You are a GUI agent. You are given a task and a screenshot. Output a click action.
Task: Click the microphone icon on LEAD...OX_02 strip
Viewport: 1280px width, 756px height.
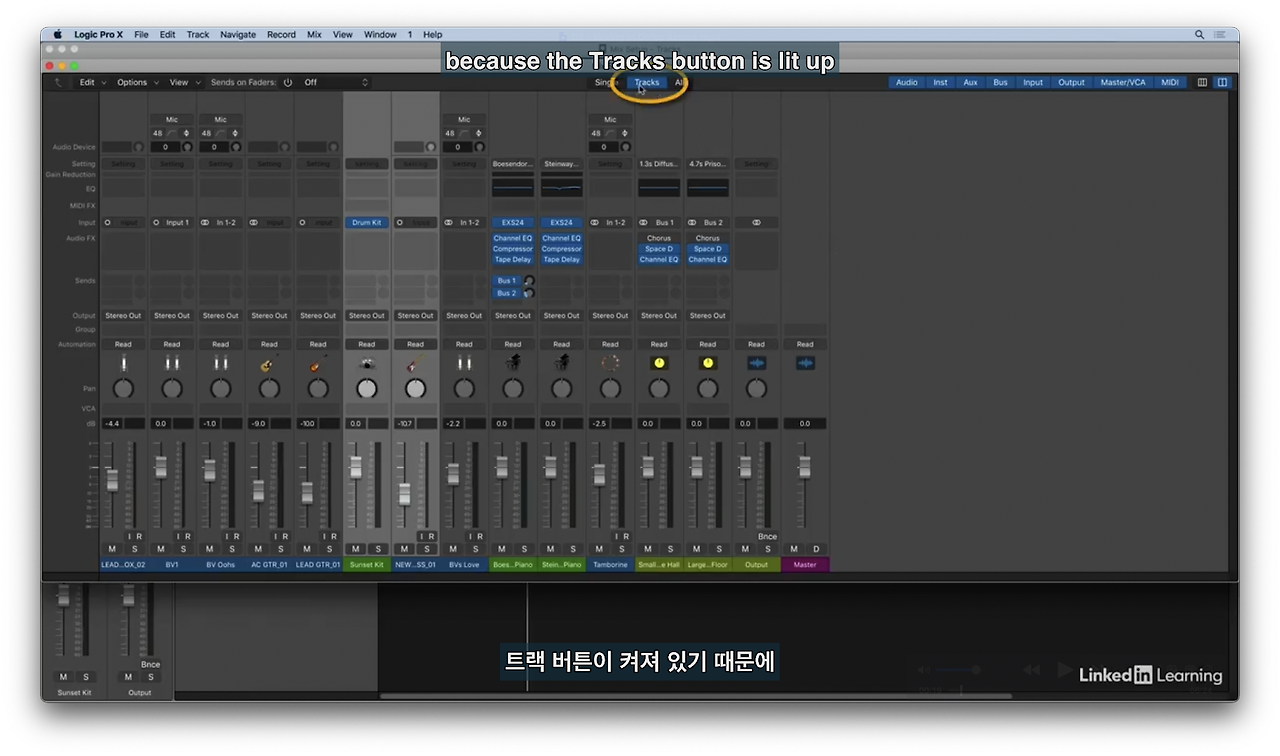coord(124,364)
